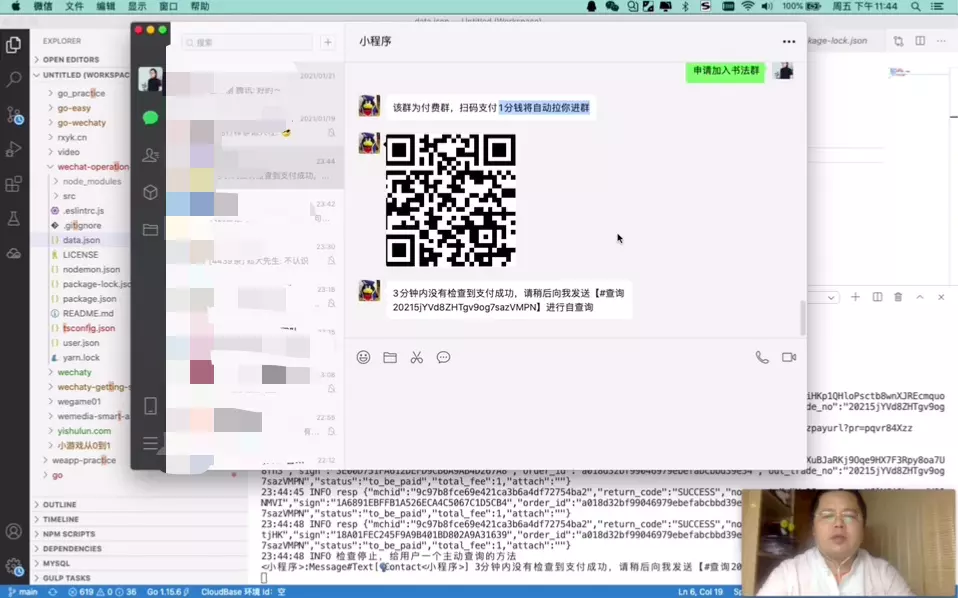Viewport: 958px width, 598px height.
Task: Open the 文件 menu in menu bar
Action: [74, 6]
